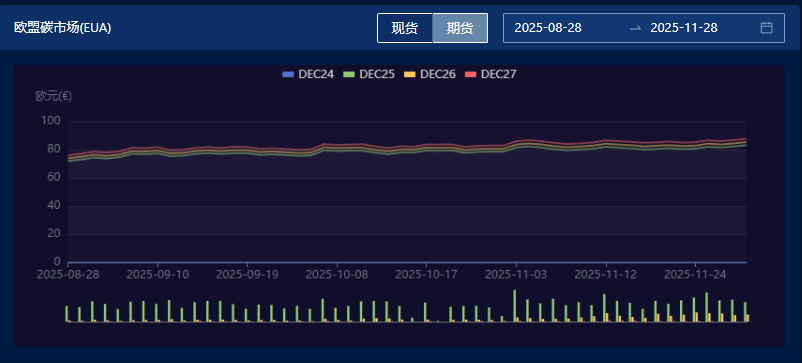Click y-axis value 40
Image resolution: width=802 pixels, height=363 pixels.
55,206
